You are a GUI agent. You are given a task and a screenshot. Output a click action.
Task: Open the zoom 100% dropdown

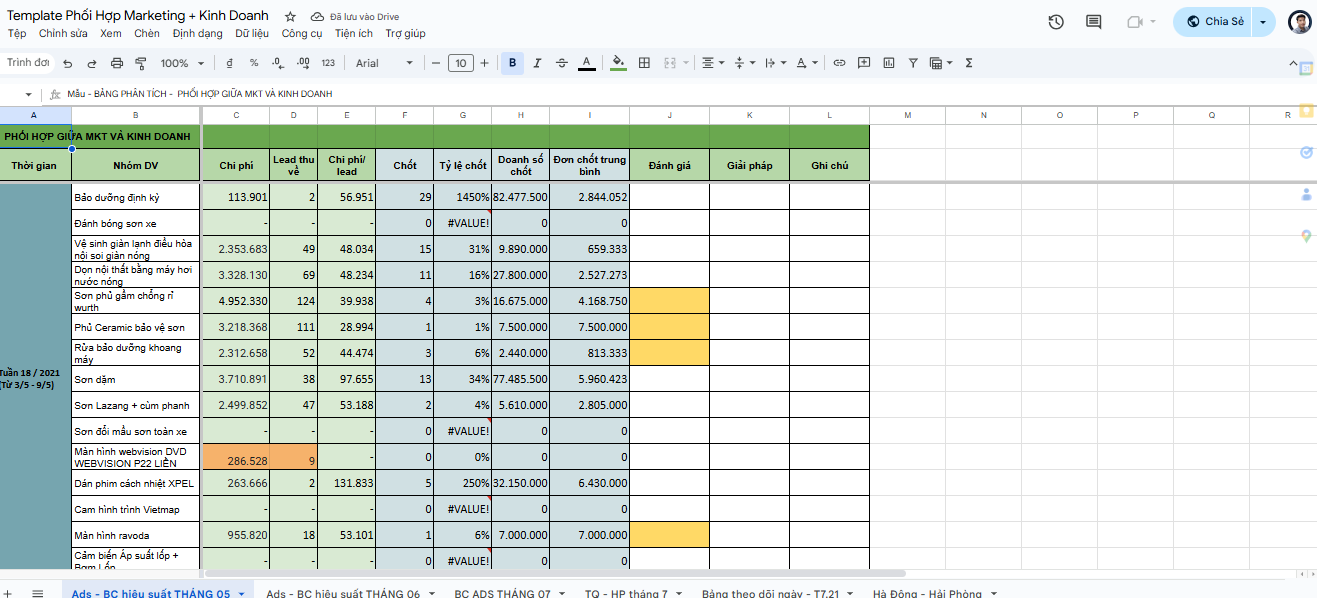(181, 63)
